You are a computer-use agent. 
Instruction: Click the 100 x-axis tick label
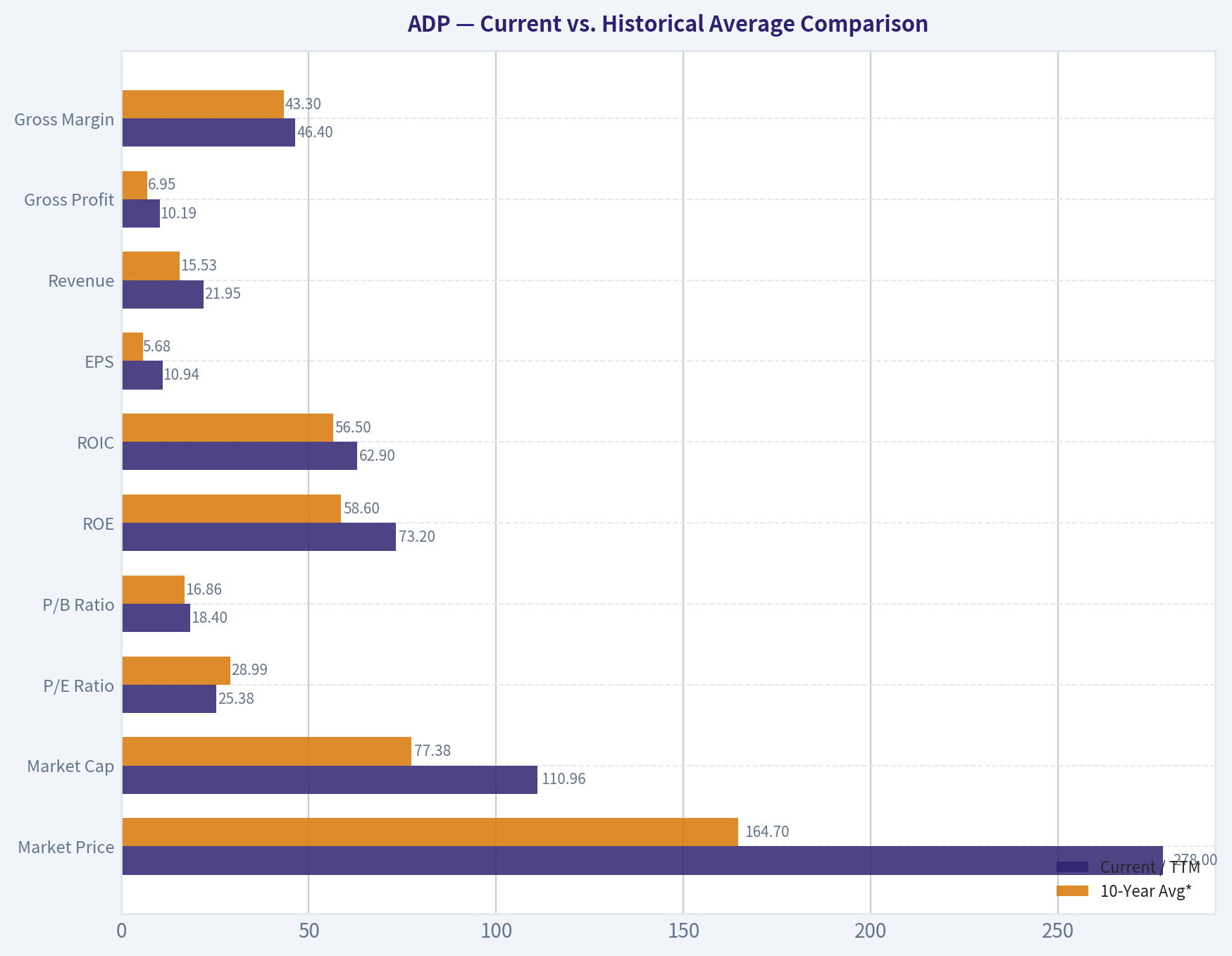[x=496, y=931]
